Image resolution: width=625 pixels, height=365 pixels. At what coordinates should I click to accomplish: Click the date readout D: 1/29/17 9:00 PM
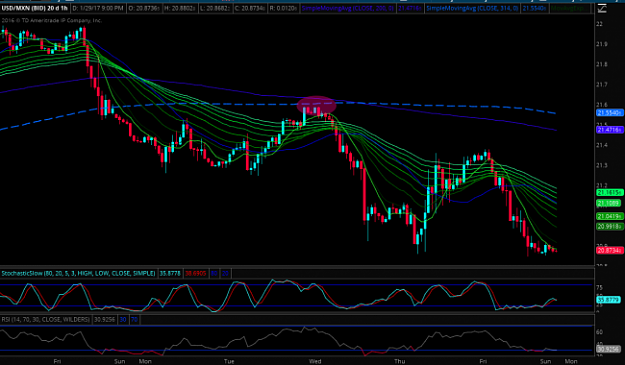click(98, 8)
